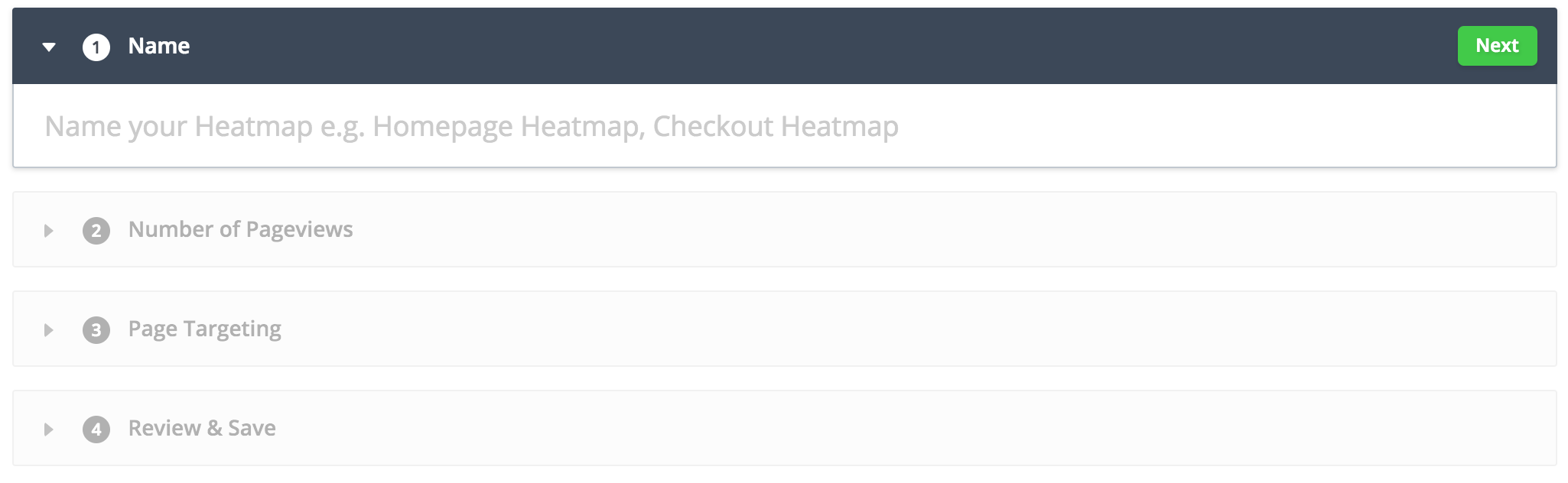The width and height of the screenshot is (1568, 483).
Task: Click empty area of dark Name header bar
Action: [x=765, y=46]
